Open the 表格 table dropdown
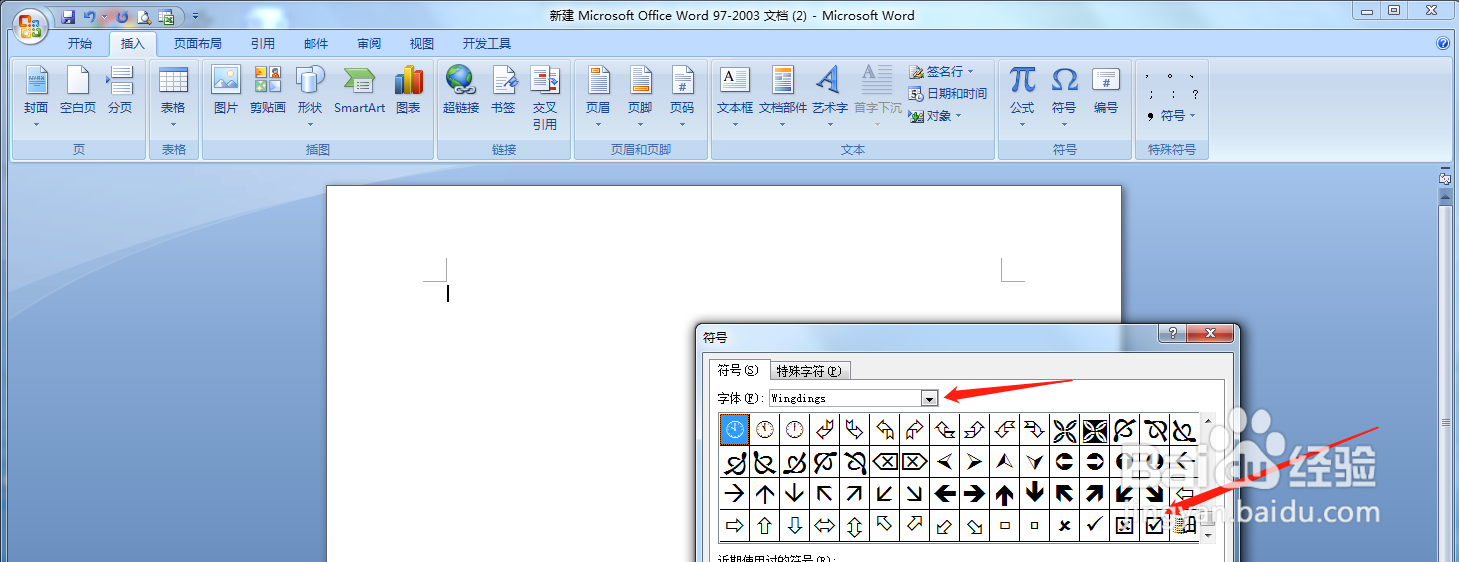The image size is (1459, 562). (173, 97)
